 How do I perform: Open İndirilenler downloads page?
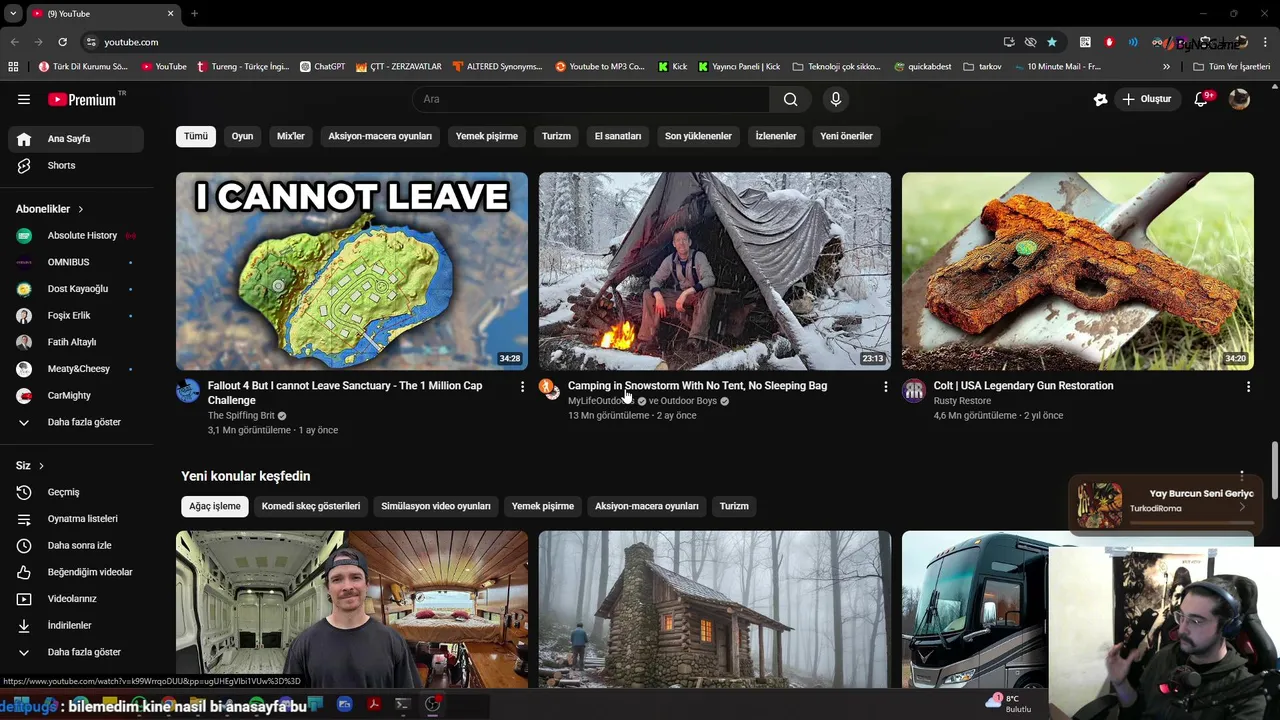[x=76, y=625]
